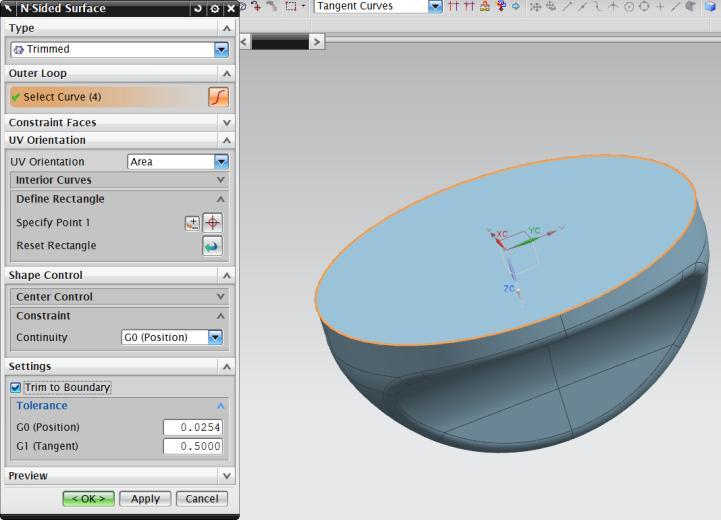Collapse the UV Orientation section header
The width and height of the screenshot is (721, 520).
point(226,140)
